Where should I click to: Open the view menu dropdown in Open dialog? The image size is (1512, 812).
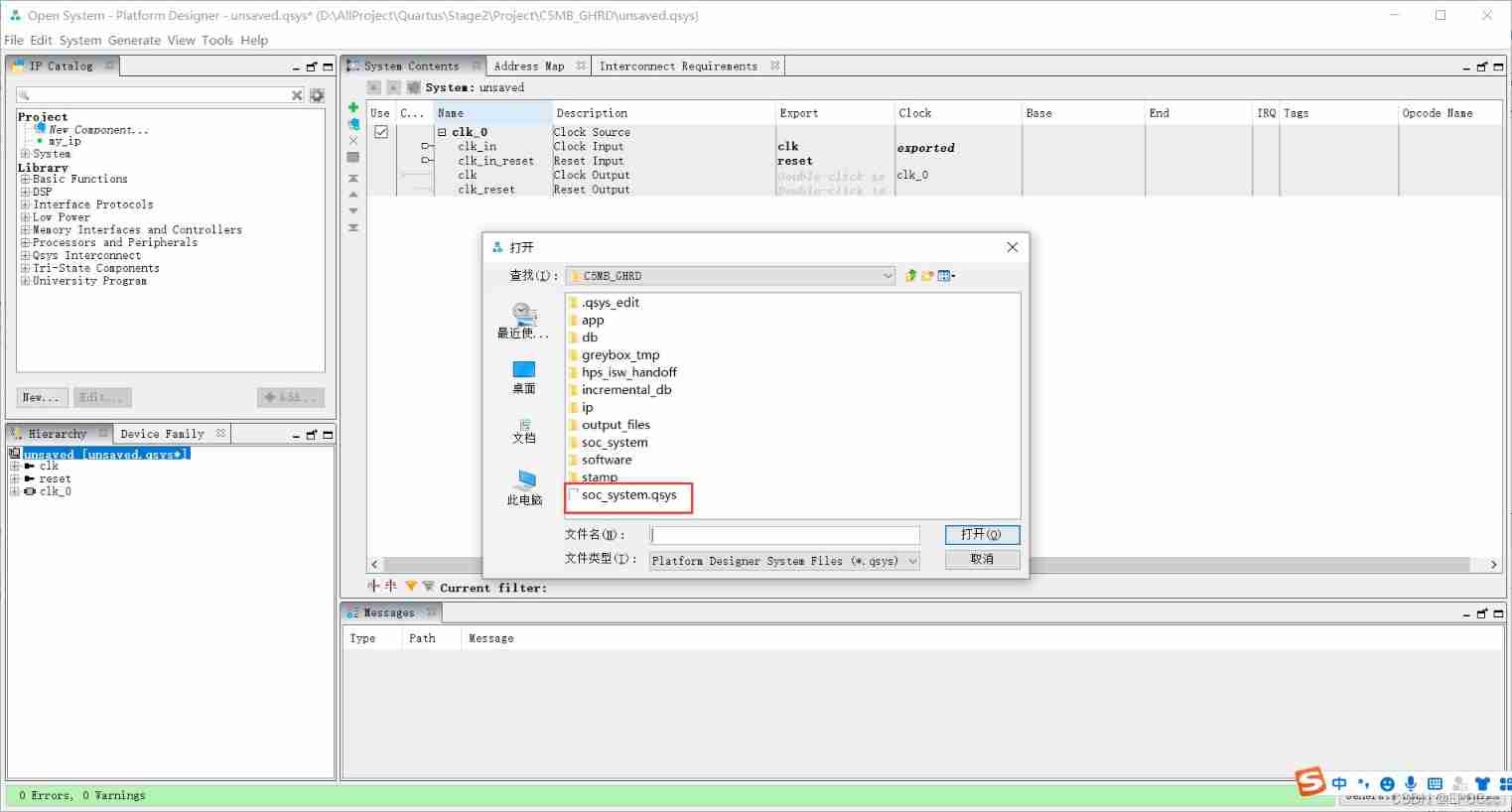click(x=947, y=276)
